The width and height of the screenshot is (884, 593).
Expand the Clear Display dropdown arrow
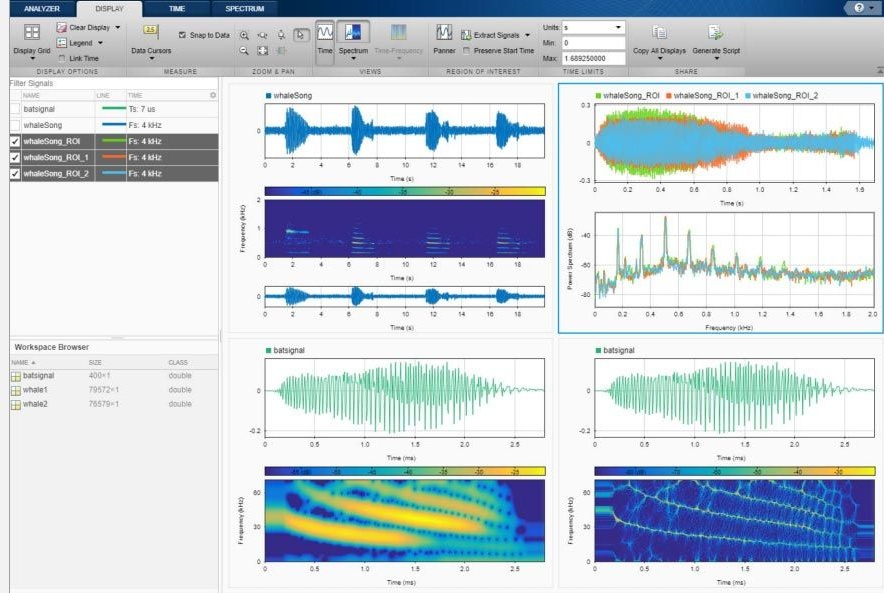118,27
